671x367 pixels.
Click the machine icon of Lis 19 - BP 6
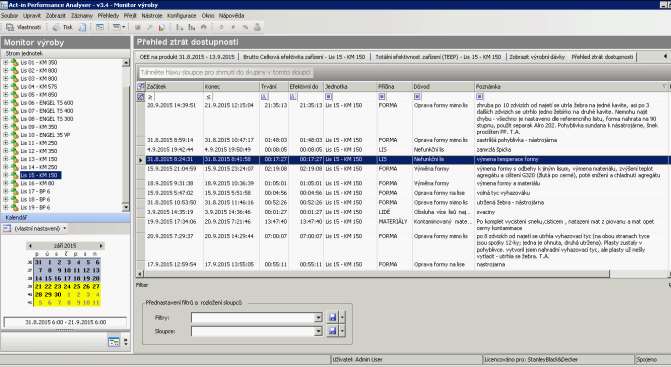click(x=15, y=207)
